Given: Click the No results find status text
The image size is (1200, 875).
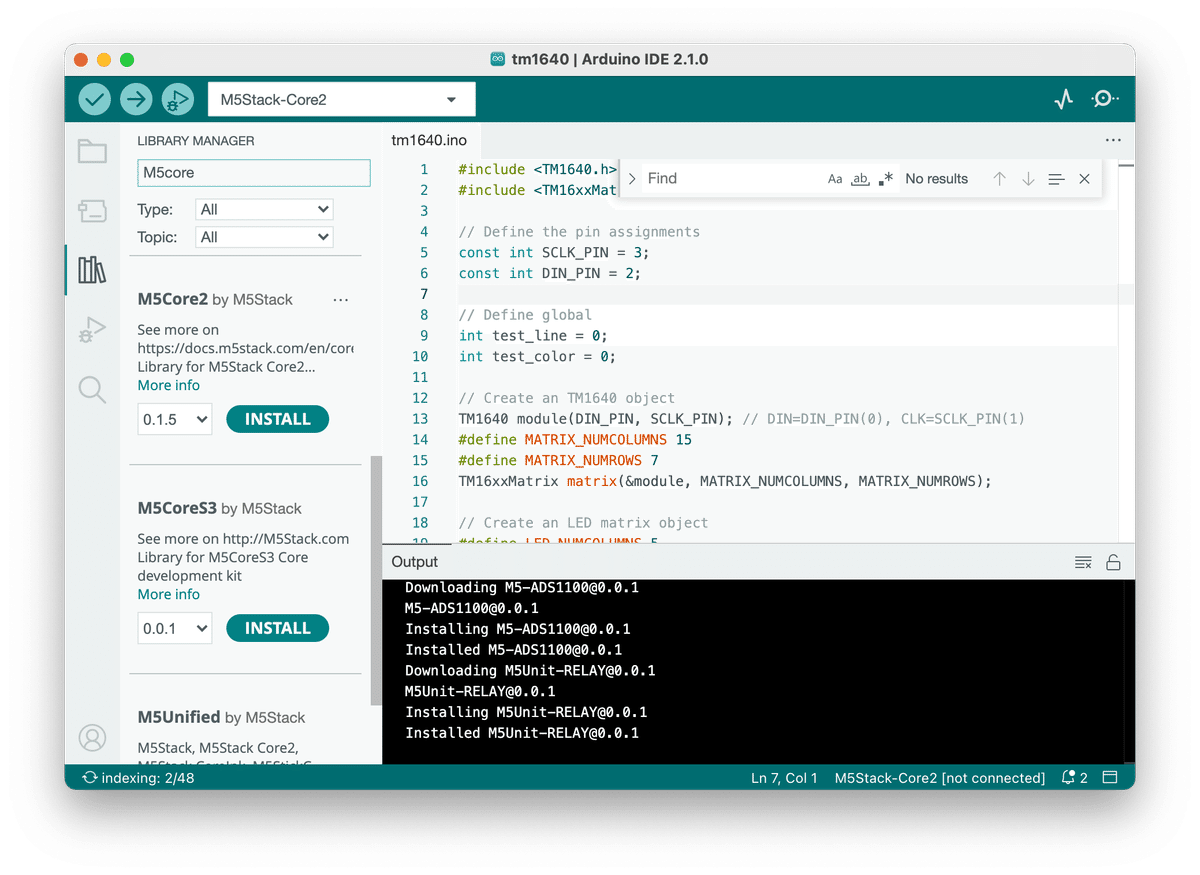Looking at the screenshot, I should point(937,179).
